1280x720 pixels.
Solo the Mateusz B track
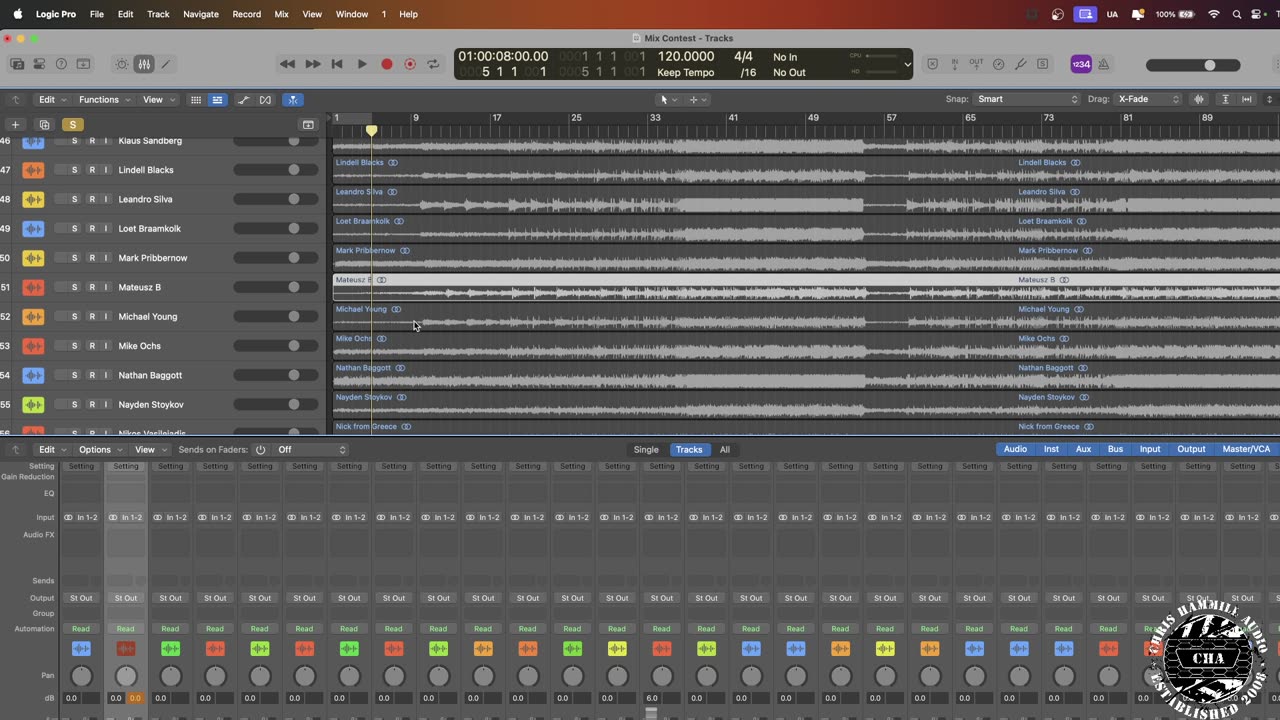pyautogui.click(x=74, y=287)
